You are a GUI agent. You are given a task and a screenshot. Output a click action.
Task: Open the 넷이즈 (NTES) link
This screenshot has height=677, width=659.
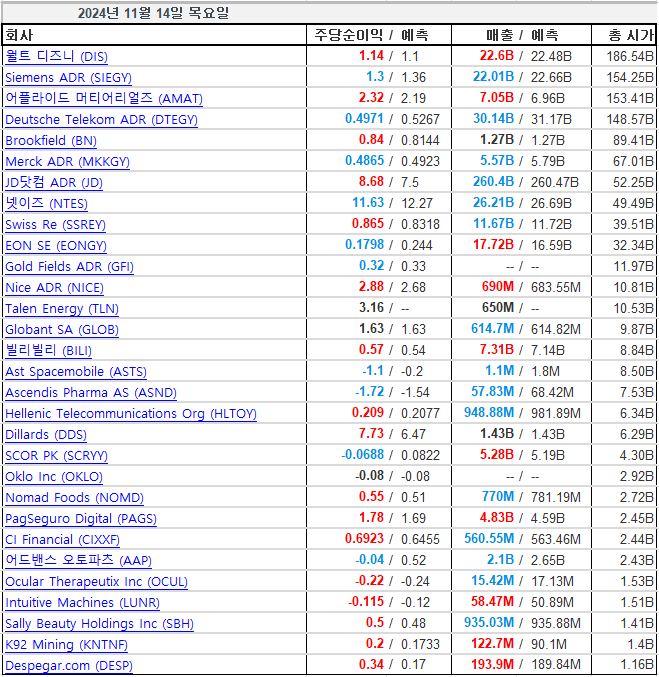[47, 203]
